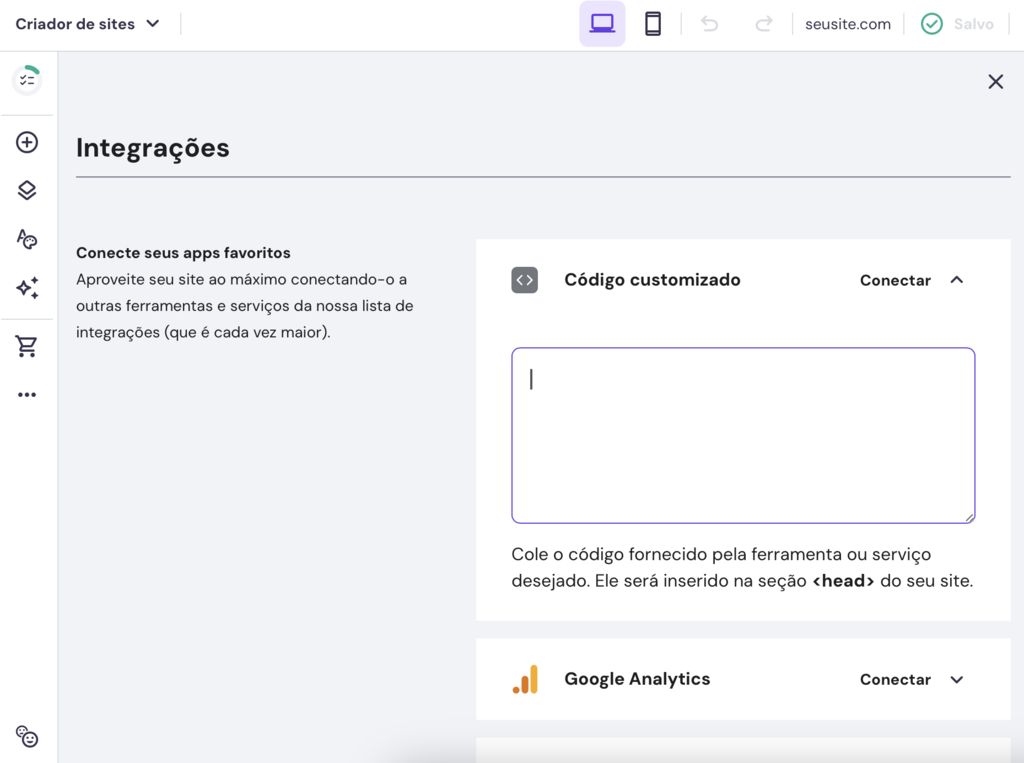The image size is (1024, 763).
Task: Open the add elements panel
Action: point(27,141)
